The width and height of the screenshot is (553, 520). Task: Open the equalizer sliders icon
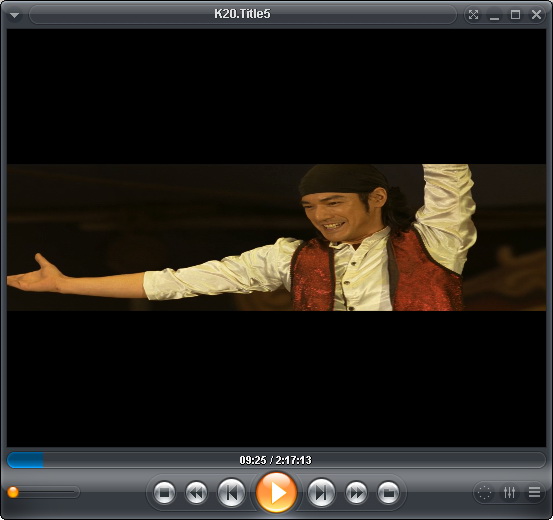pos(509,492)
